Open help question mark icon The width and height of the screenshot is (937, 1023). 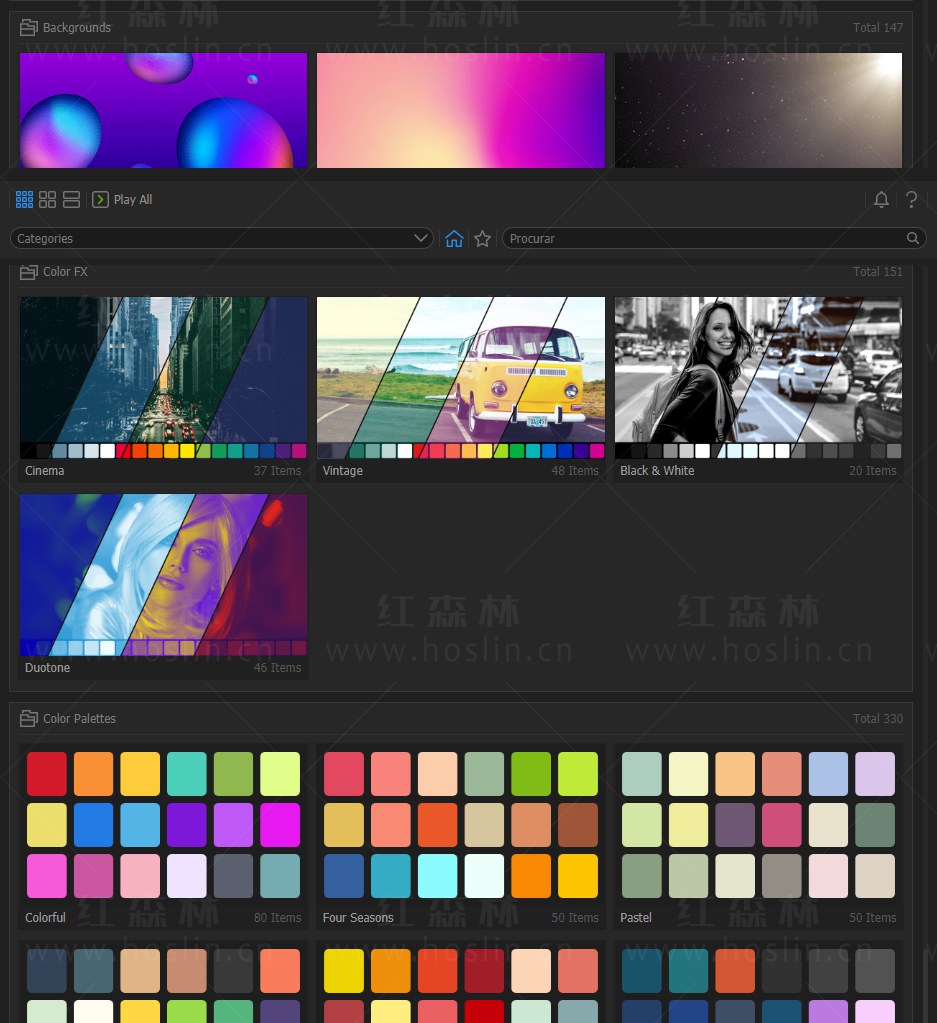point(912,200)
